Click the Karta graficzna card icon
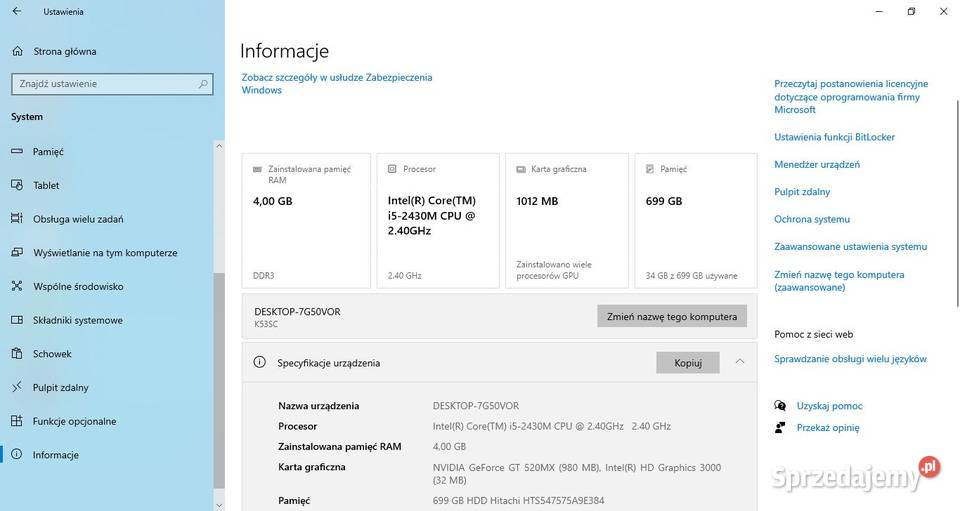 point(521,169)
